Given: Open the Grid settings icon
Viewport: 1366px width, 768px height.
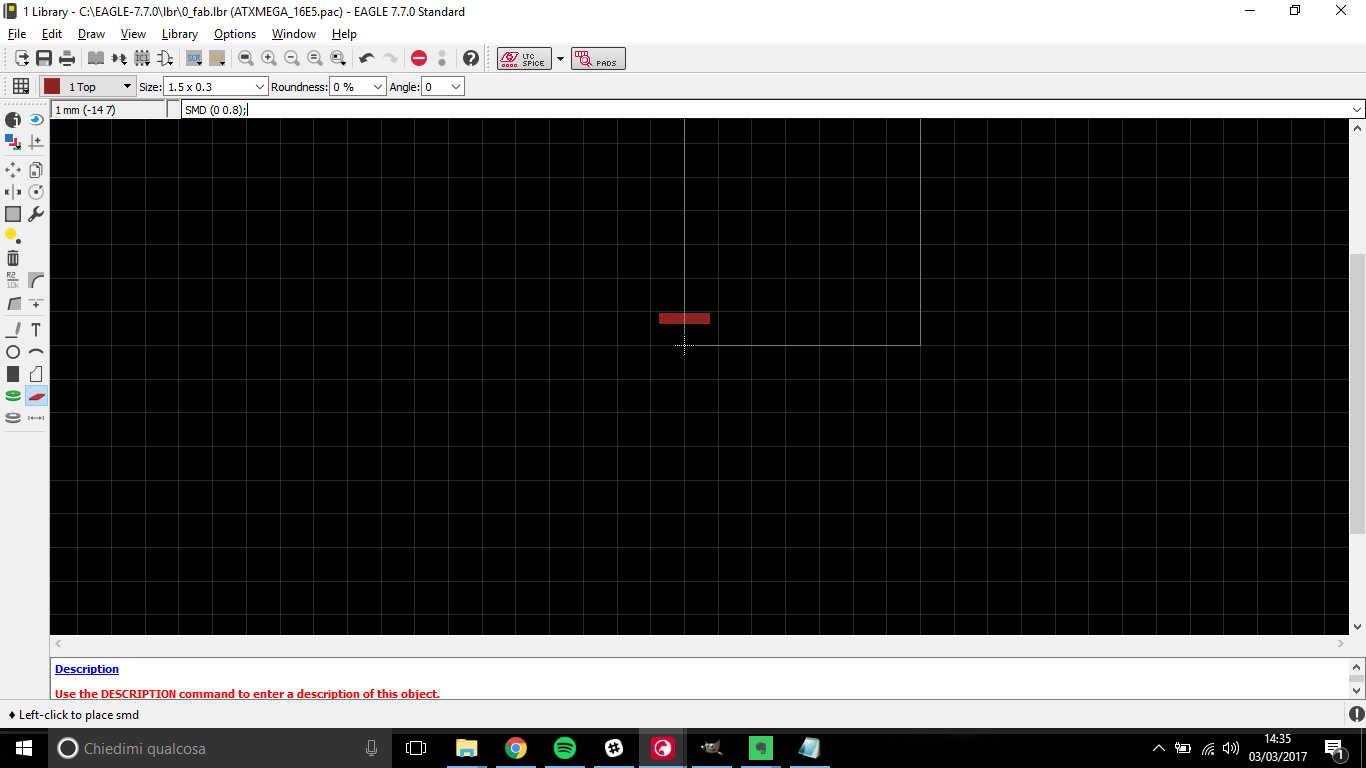Looking at the screenshot, I should [20, 87].
